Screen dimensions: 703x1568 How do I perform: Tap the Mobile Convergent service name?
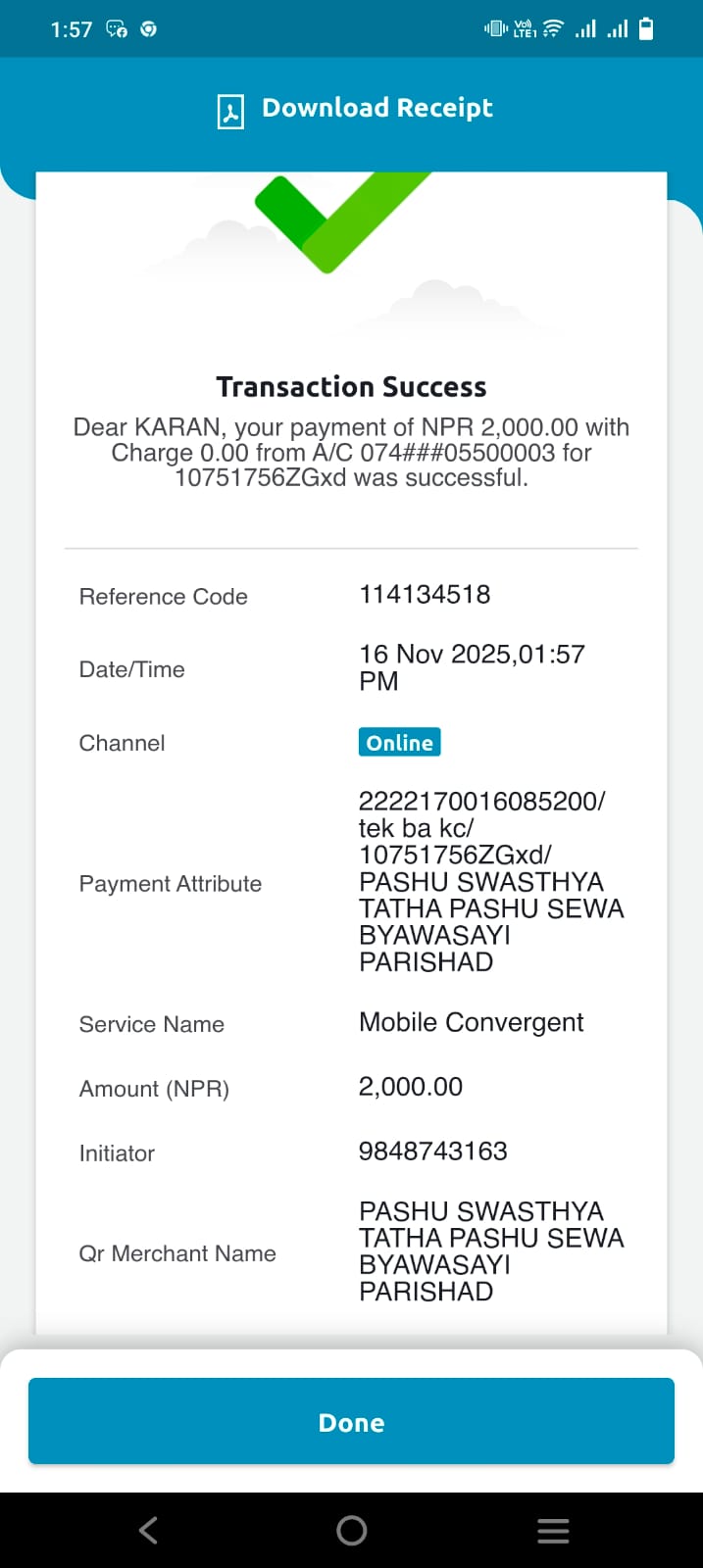click(x=471, y=1022)
